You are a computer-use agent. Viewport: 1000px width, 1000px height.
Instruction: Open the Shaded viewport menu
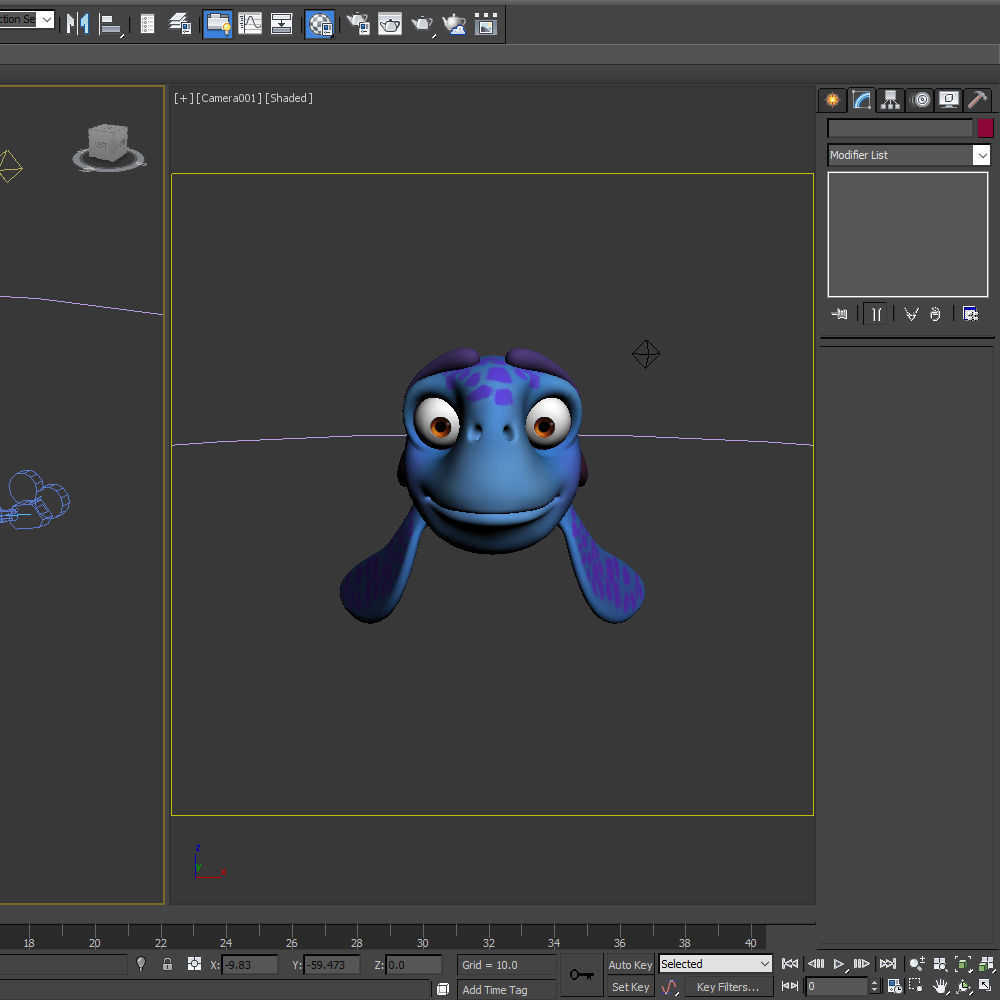point(289,98)
